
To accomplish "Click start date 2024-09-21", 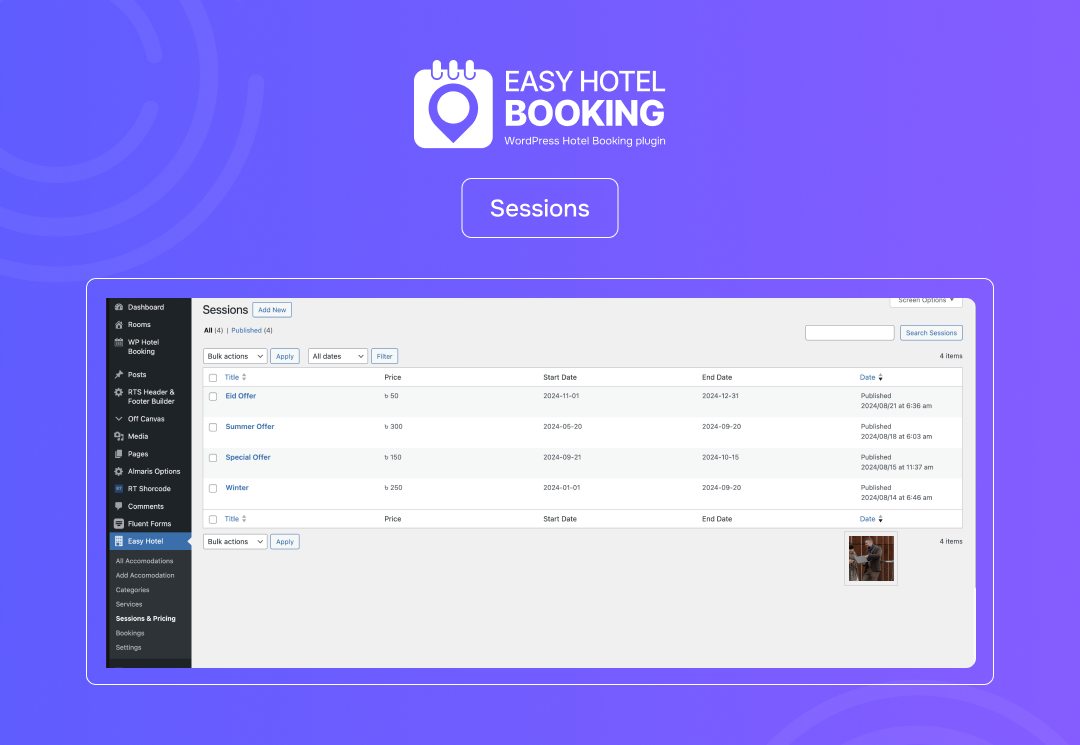I will [561, 457].
